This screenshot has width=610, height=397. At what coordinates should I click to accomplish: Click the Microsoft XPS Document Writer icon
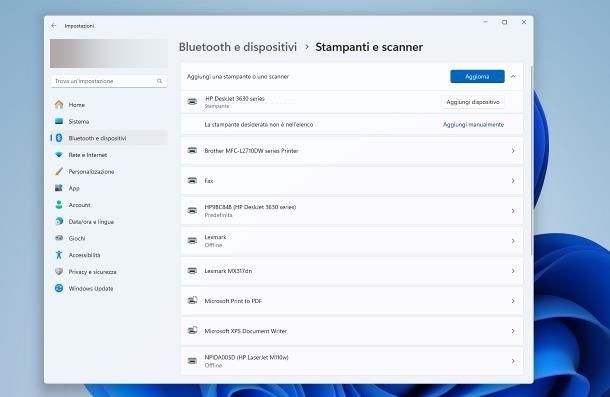[192, 330]
